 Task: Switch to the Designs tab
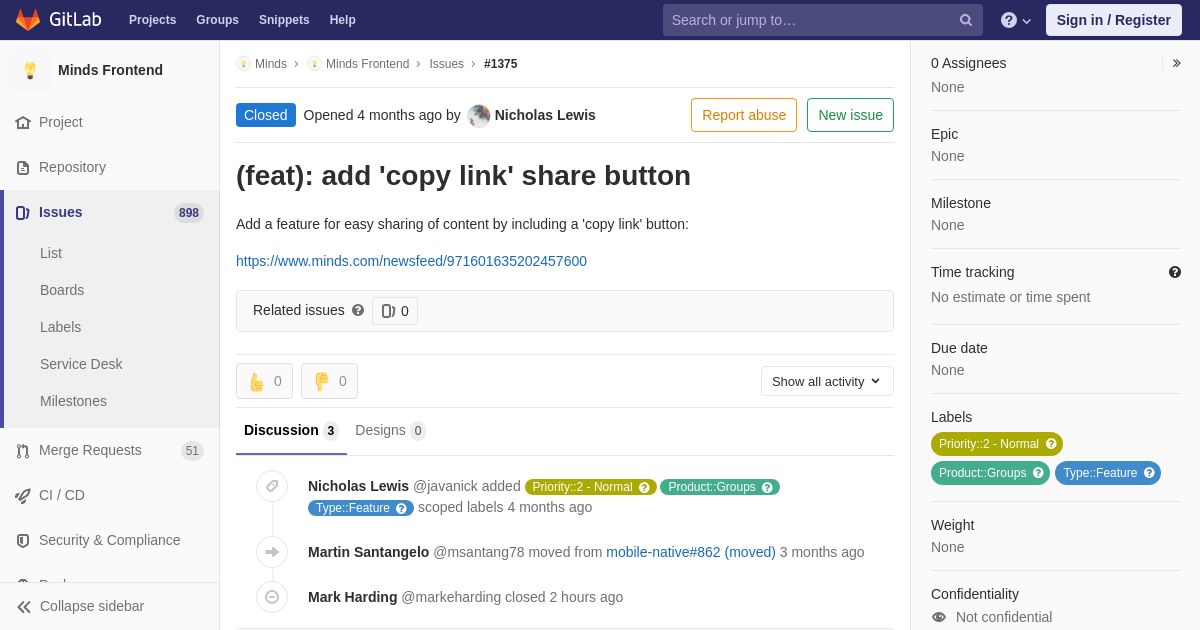tap(390, 430)
